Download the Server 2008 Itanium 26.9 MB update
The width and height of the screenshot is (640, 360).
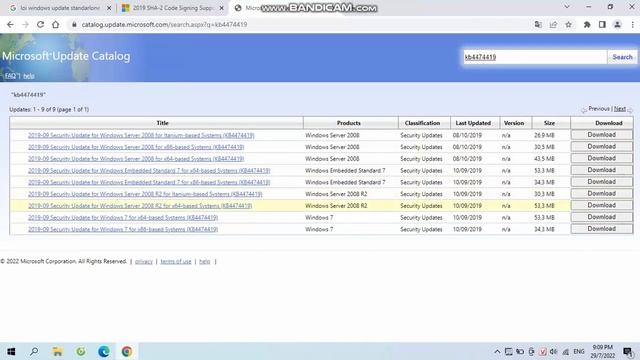pos(602,135)
